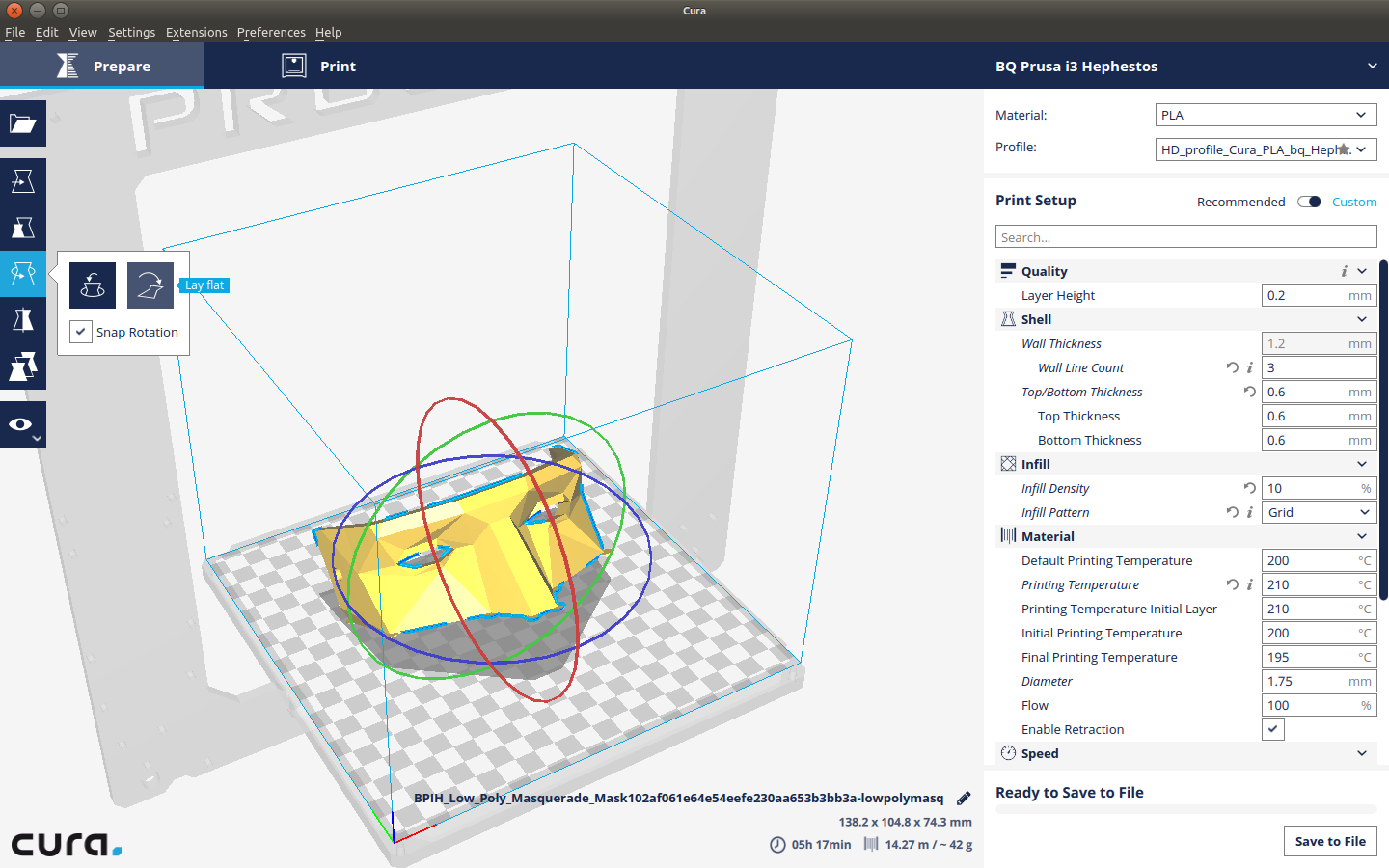This screenshot has height=868, width=1389.
Task: Open the File menu
Action: (x=15, y=32)
